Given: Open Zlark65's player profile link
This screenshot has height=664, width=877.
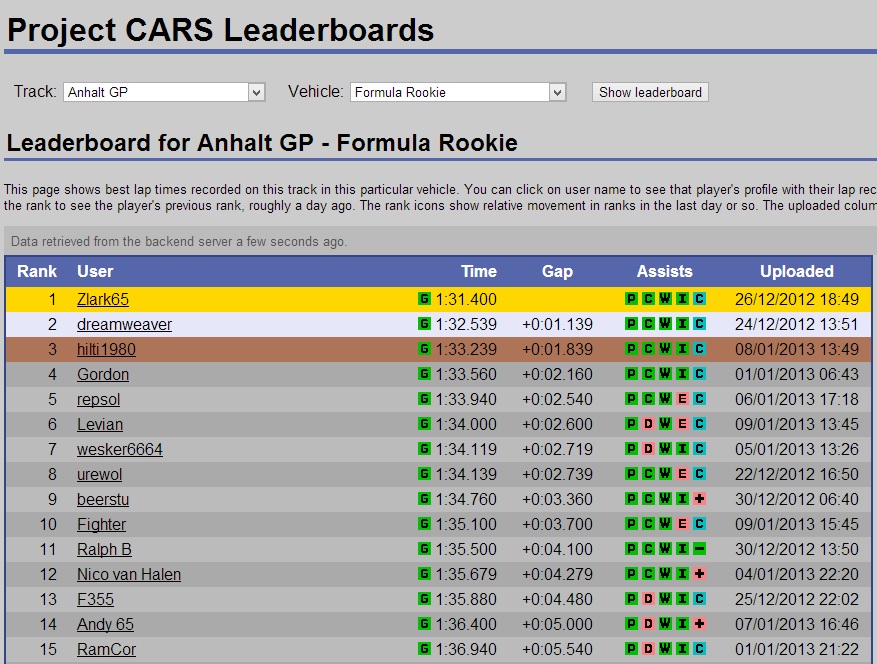Looking at the screenshot, I should click(x=102, y=299).
